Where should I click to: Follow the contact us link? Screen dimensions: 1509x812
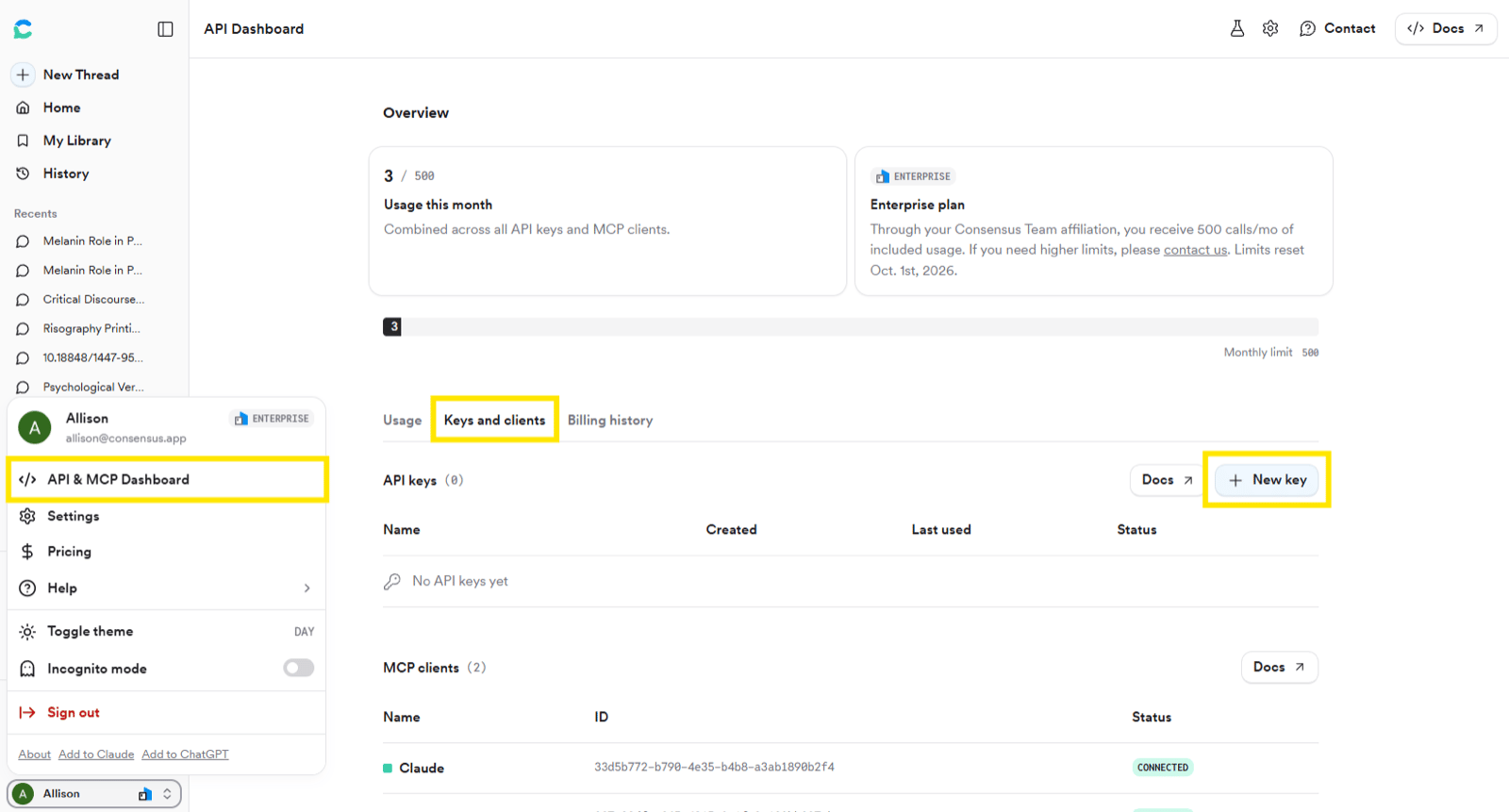pos(1195,250)
